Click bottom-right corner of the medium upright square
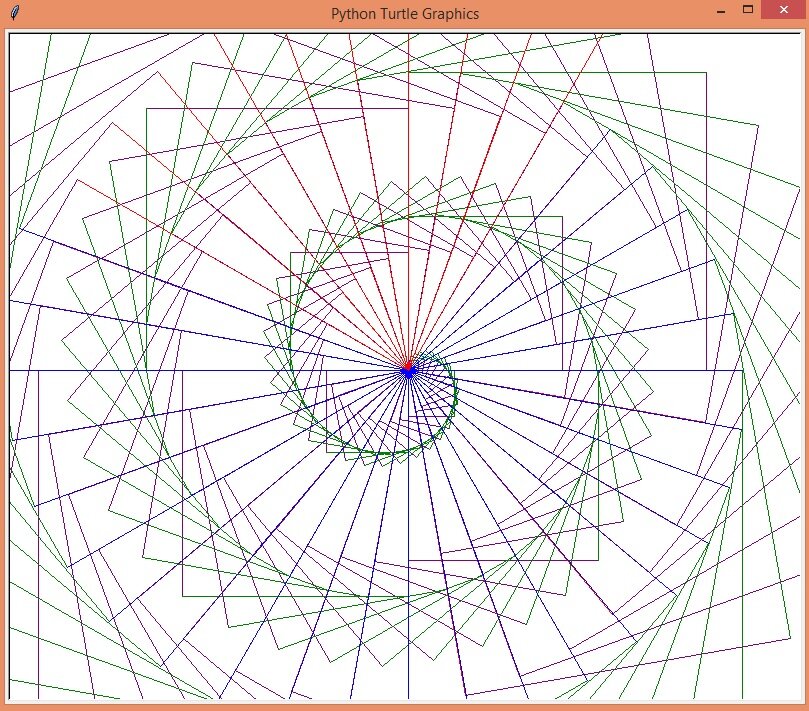 (598, 560)
